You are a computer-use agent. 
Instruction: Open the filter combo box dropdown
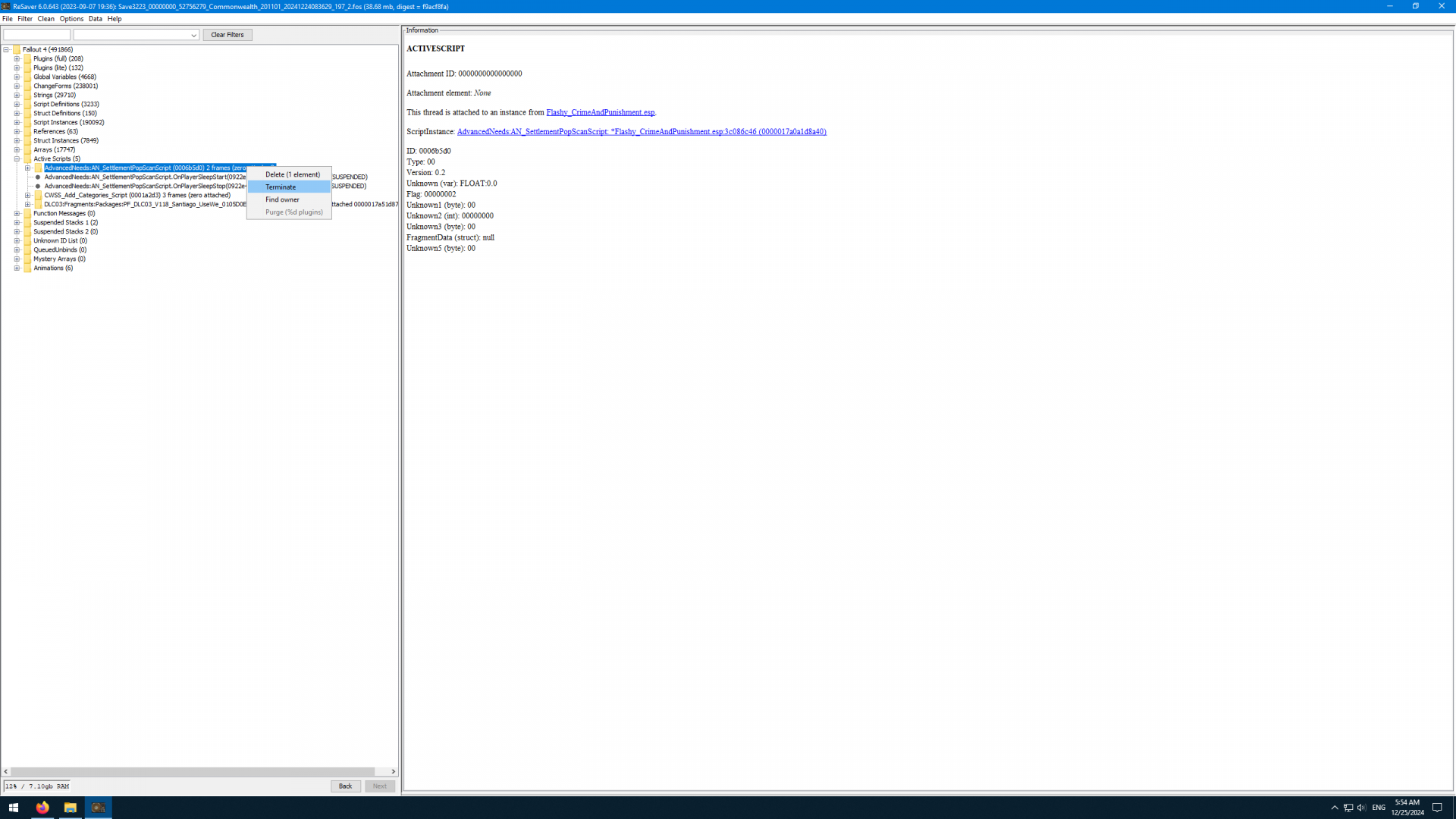coord(193,36)
